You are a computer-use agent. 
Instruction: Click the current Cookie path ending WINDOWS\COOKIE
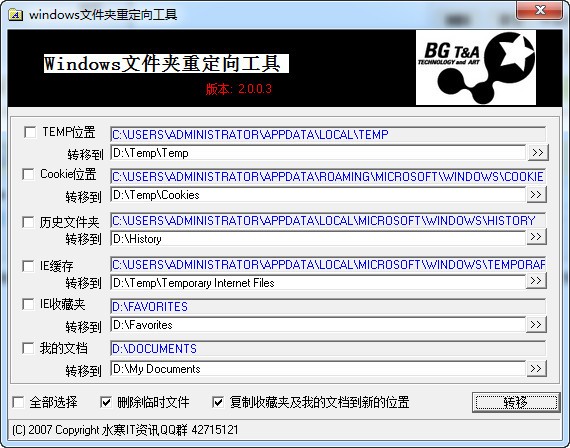[328, 176]
